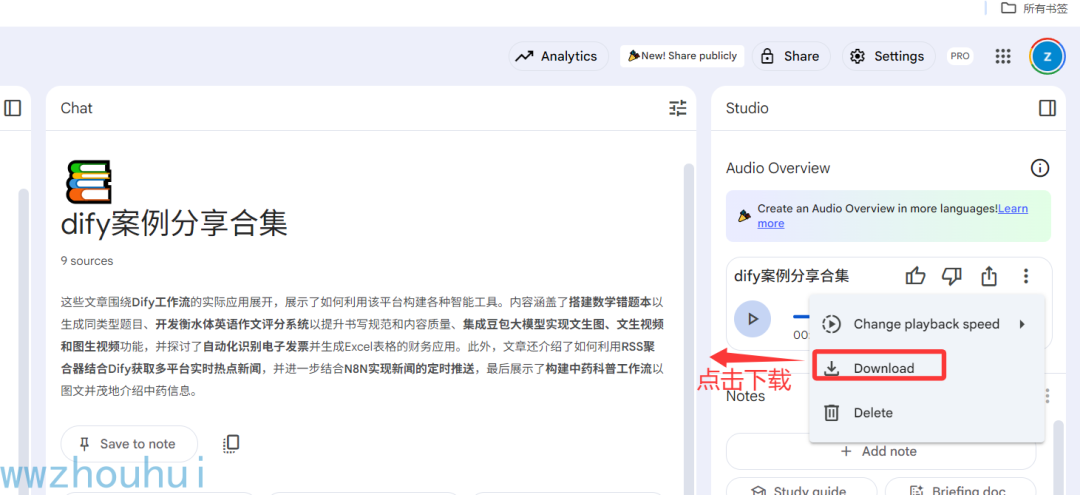
Task: Open notebook Settings
Action: click(889, 56)
